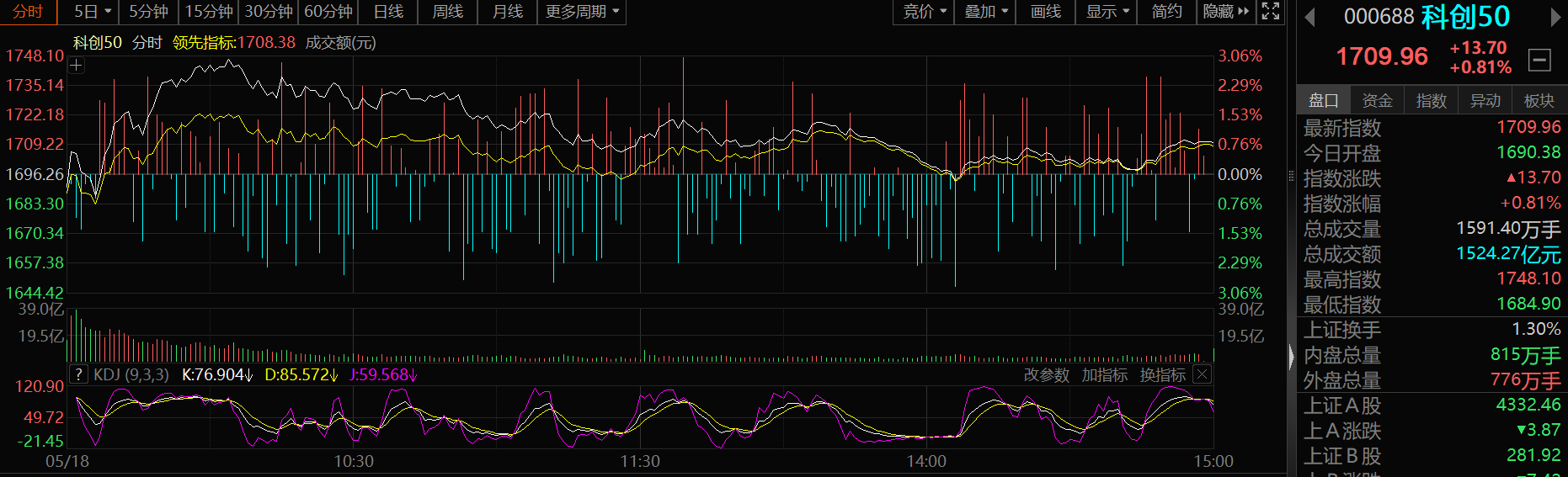1568x477 pixels.
Task: Go to next stock with right arrow
Action: (1555, 17)
